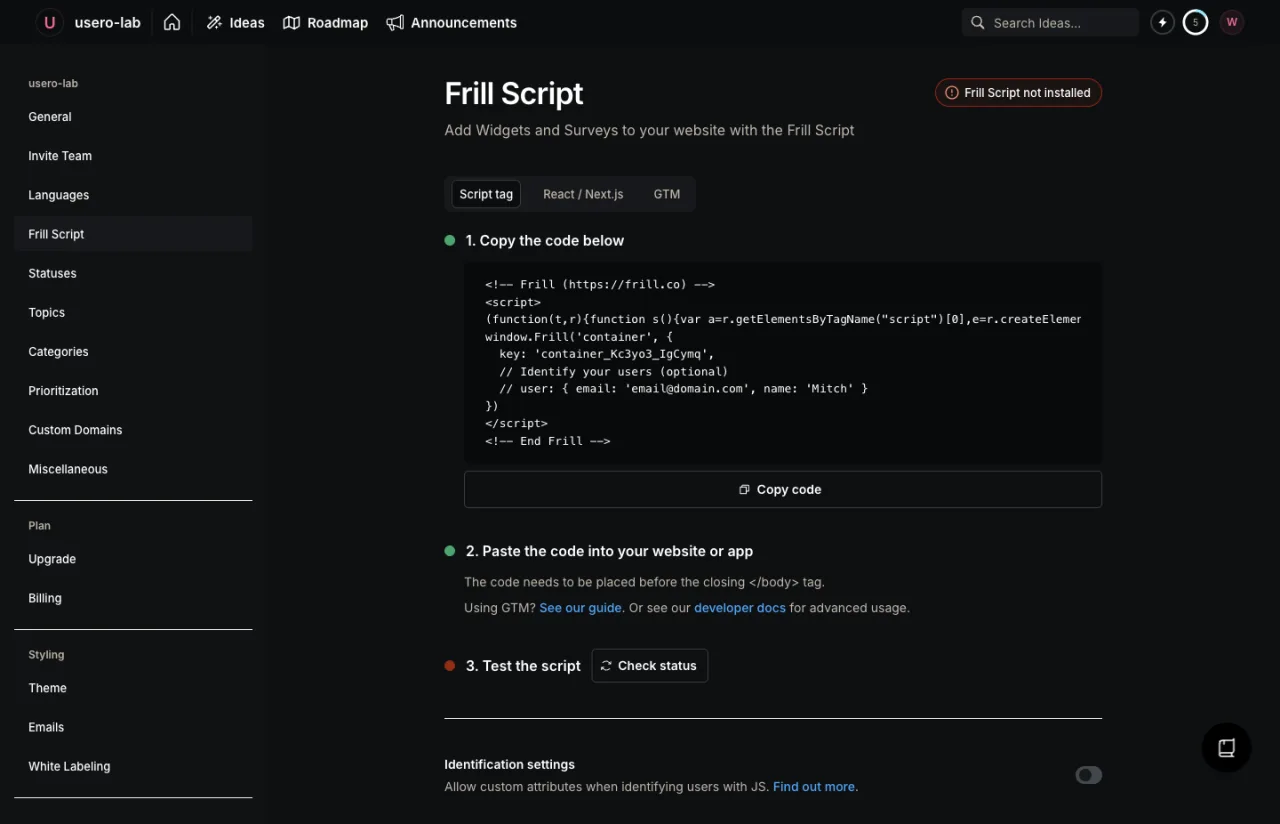Open Statuses settings in sidebar
Viewport: 1280px width, 824px height.
click(133, 273)
